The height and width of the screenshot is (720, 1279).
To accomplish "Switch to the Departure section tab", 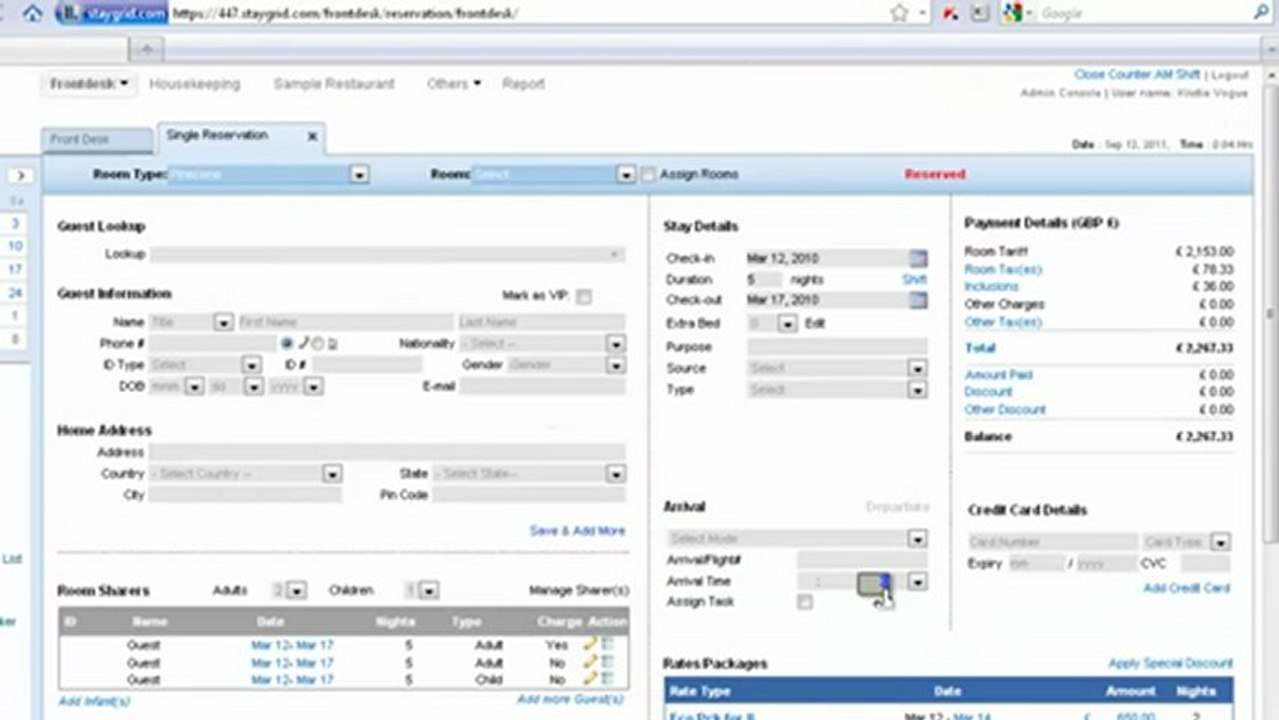I will click(897, 507).
